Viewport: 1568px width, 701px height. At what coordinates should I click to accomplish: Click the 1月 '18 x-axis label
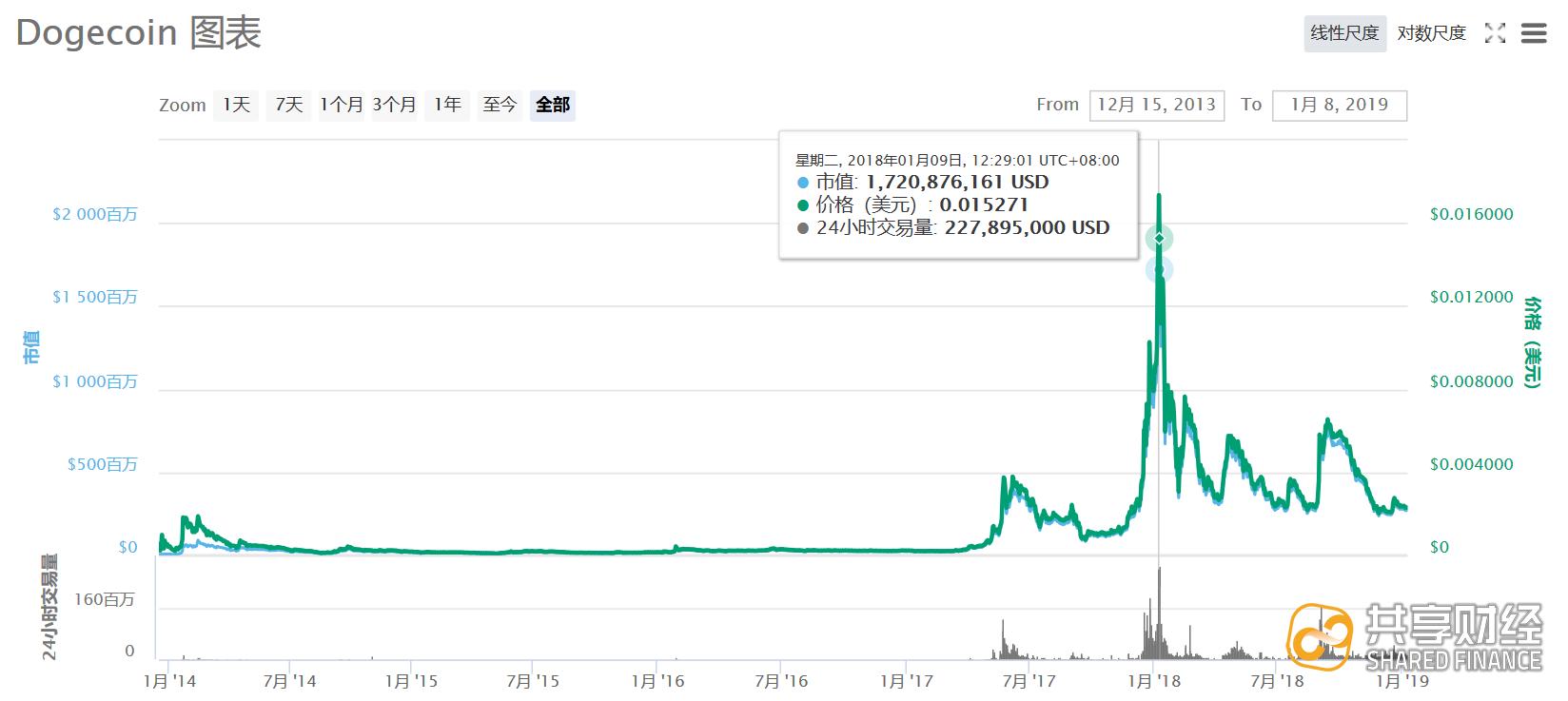click(x=1153, y=682)
